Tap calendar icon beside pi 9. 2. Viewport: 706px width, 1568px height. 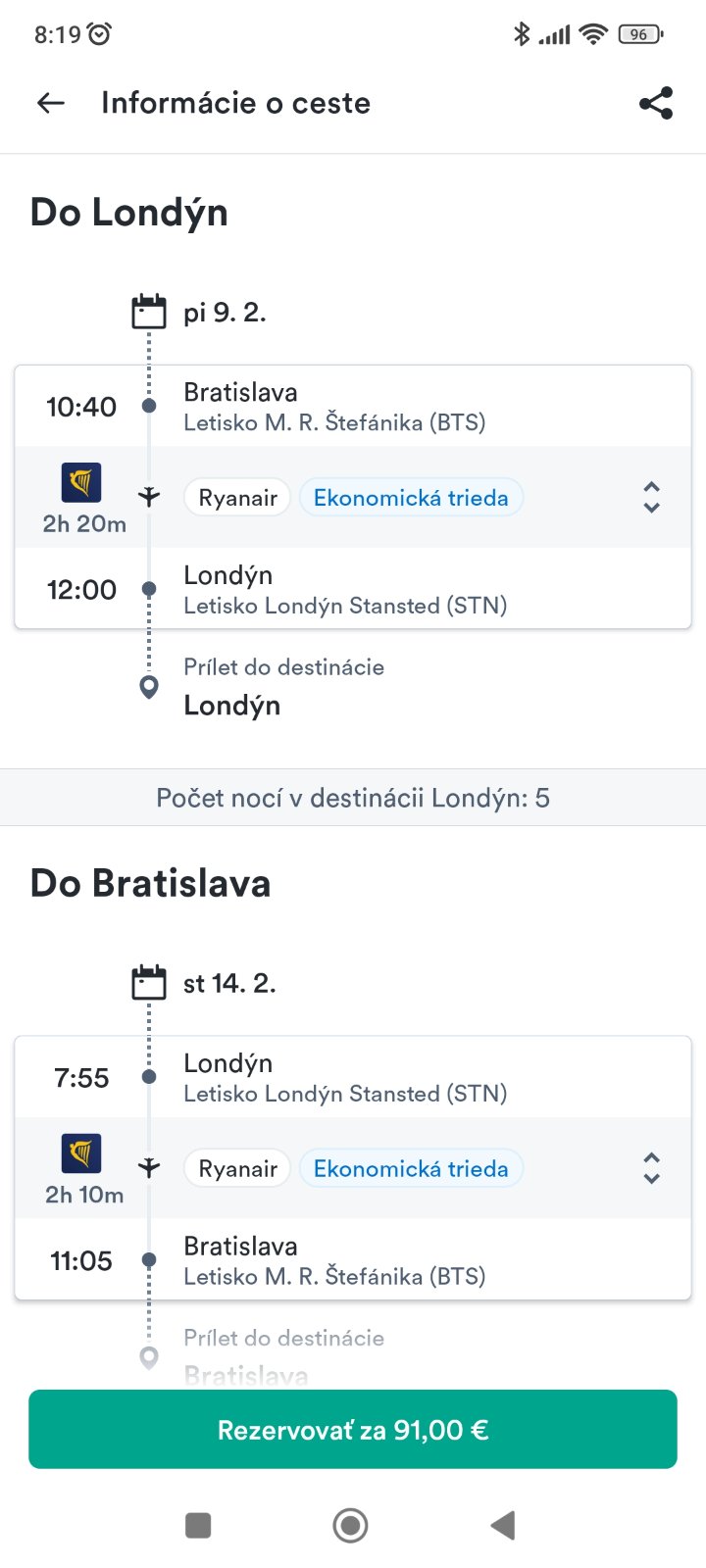pos(149,312)
